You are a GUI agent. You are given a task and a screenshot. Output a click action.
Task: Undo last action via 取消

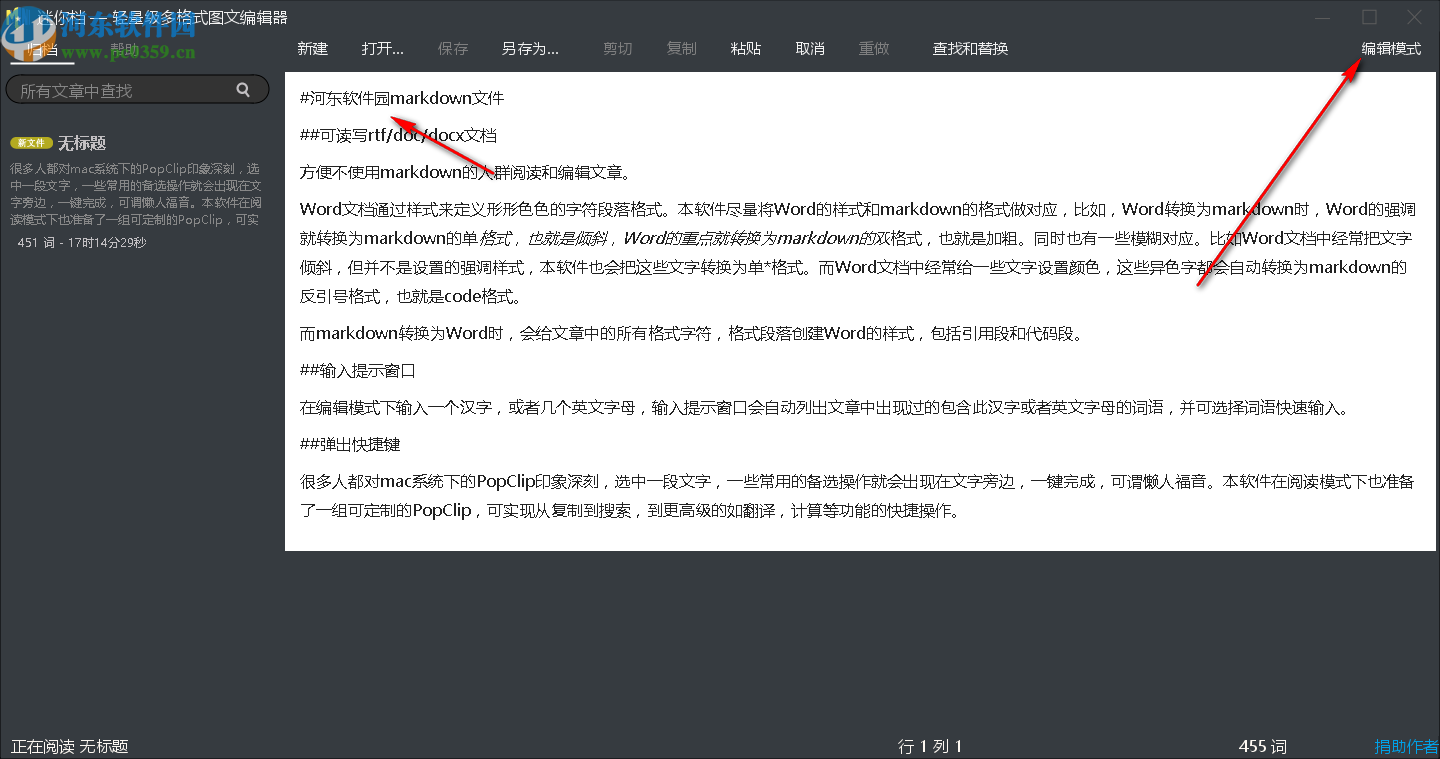809,48
